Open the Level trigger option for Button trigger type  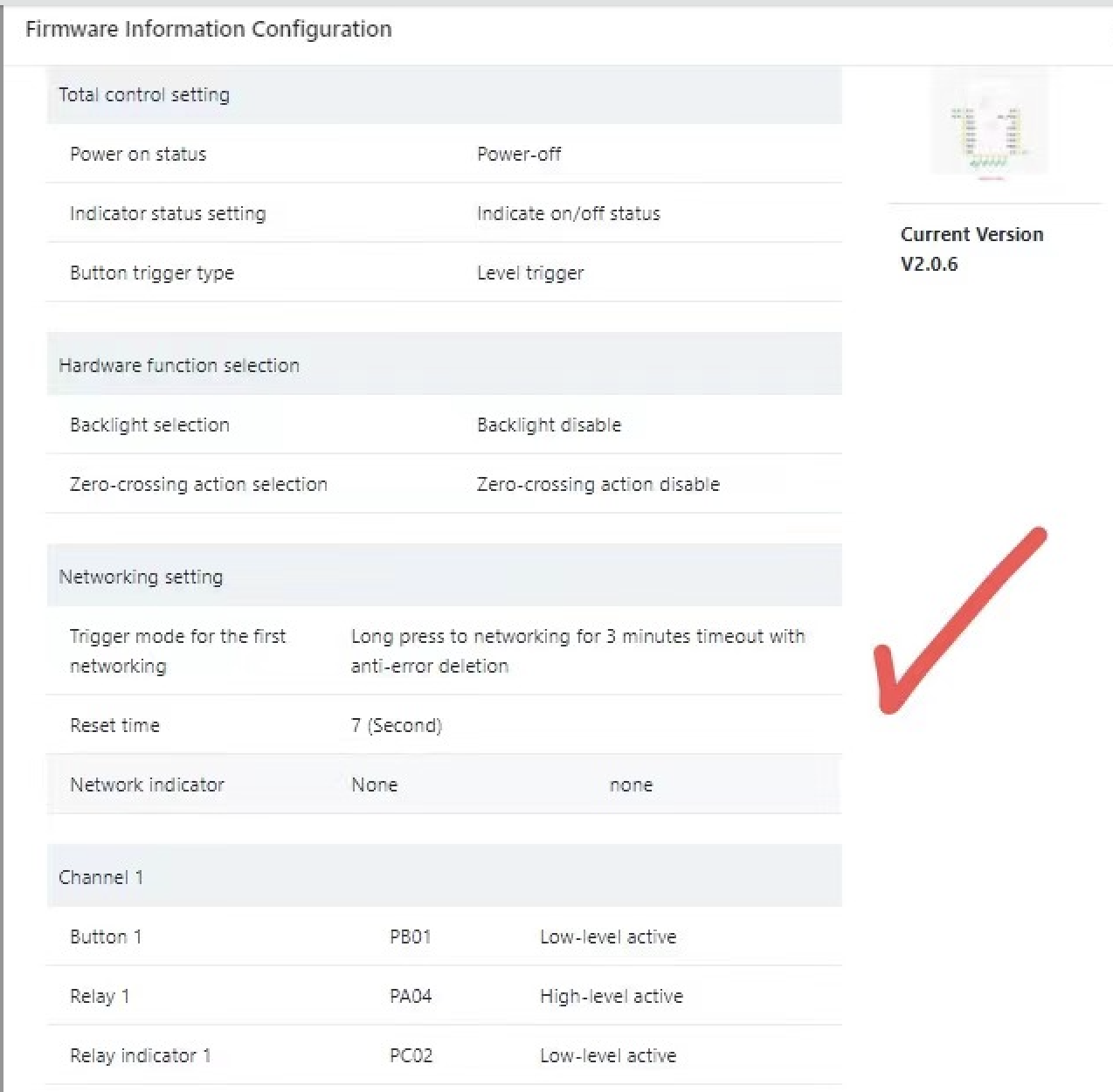pyautogui.click(x=530, y=273)
